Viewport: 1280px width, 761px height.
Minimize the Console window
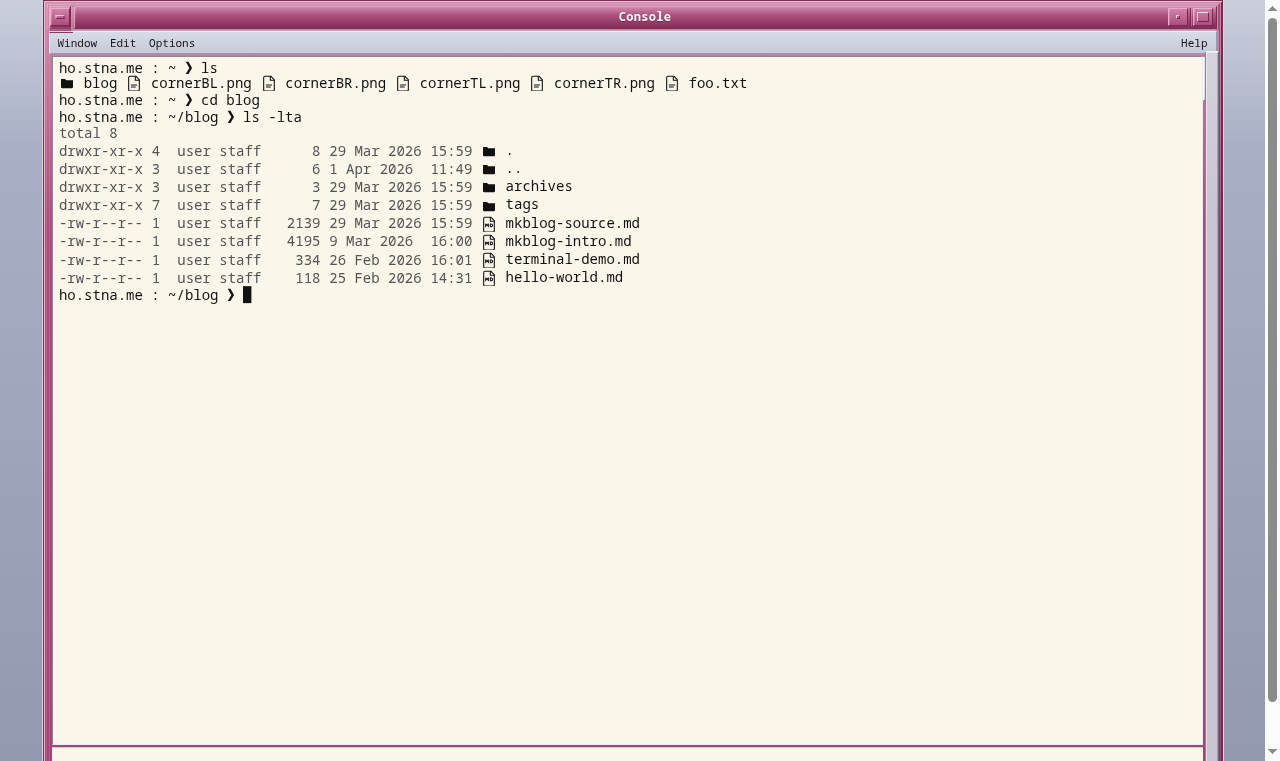pyautogui.click(x=1178, y=17)
